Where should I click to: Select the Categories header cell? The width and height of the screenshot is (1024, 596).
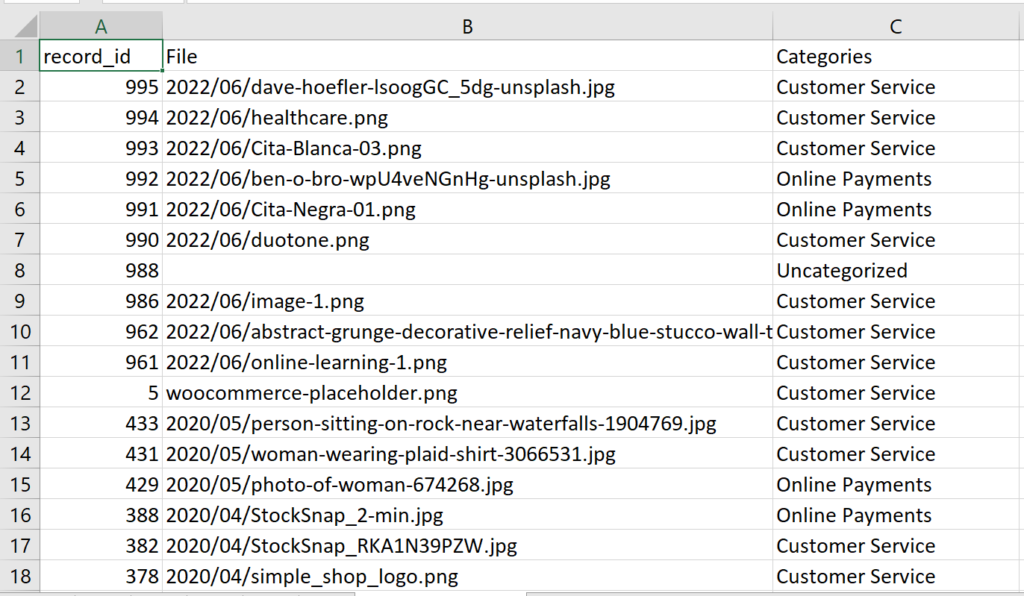click(897, 57)
